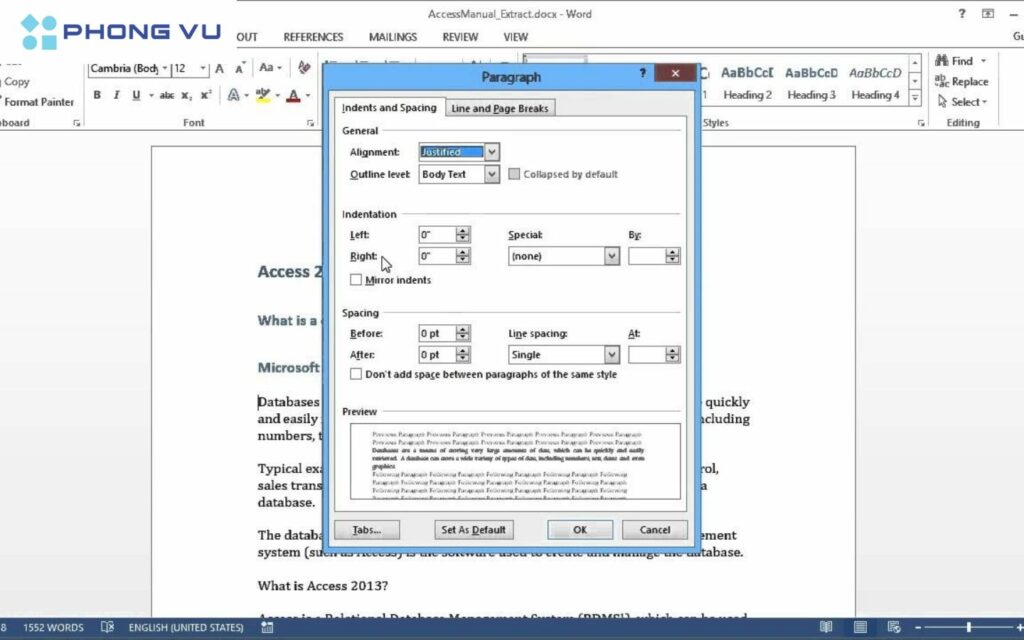Open Alignment dropdown showing Justified
Image resolution: width=1024 pixels, height=640 pixels.
[492, 152]
